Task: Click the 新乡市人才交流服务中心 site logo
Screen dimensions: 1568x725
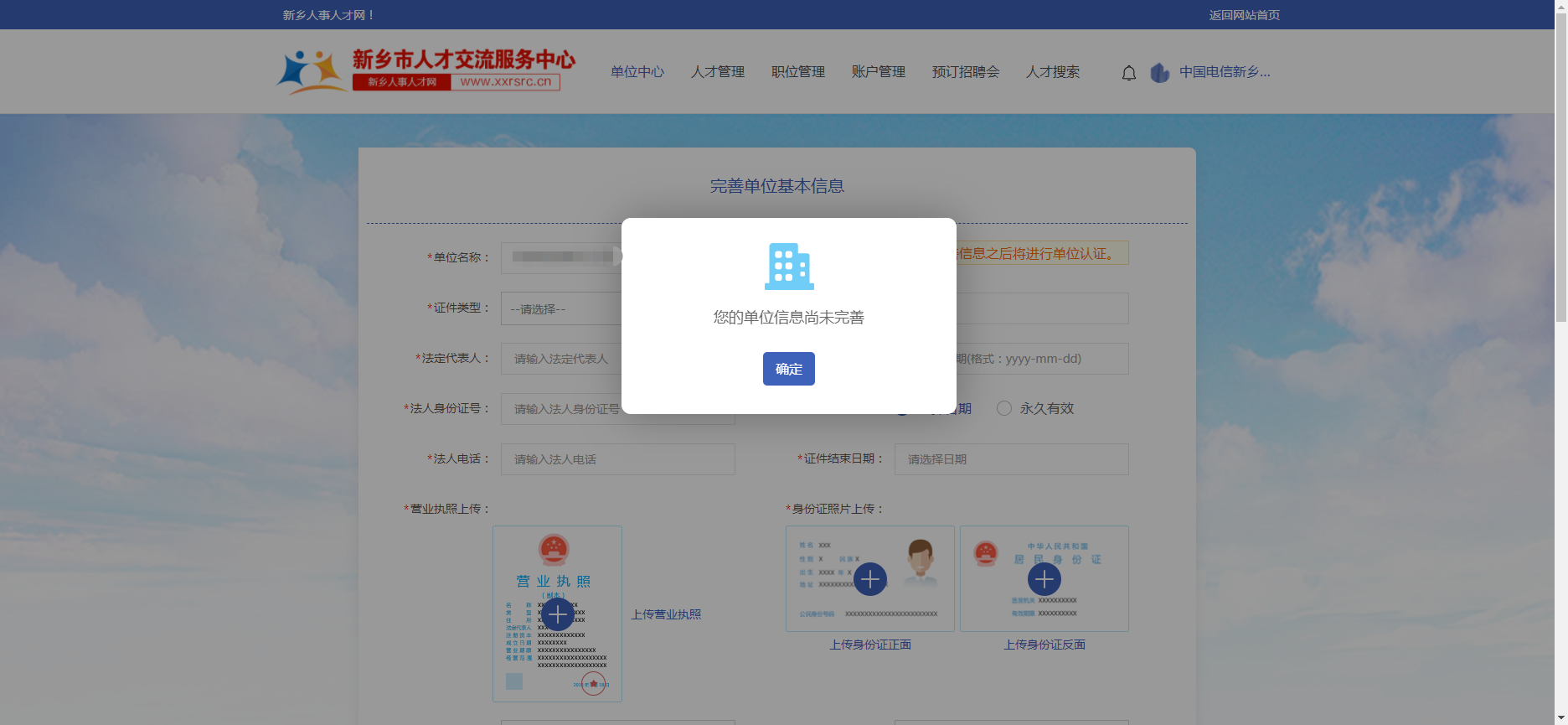Action: tap(426, 70)
